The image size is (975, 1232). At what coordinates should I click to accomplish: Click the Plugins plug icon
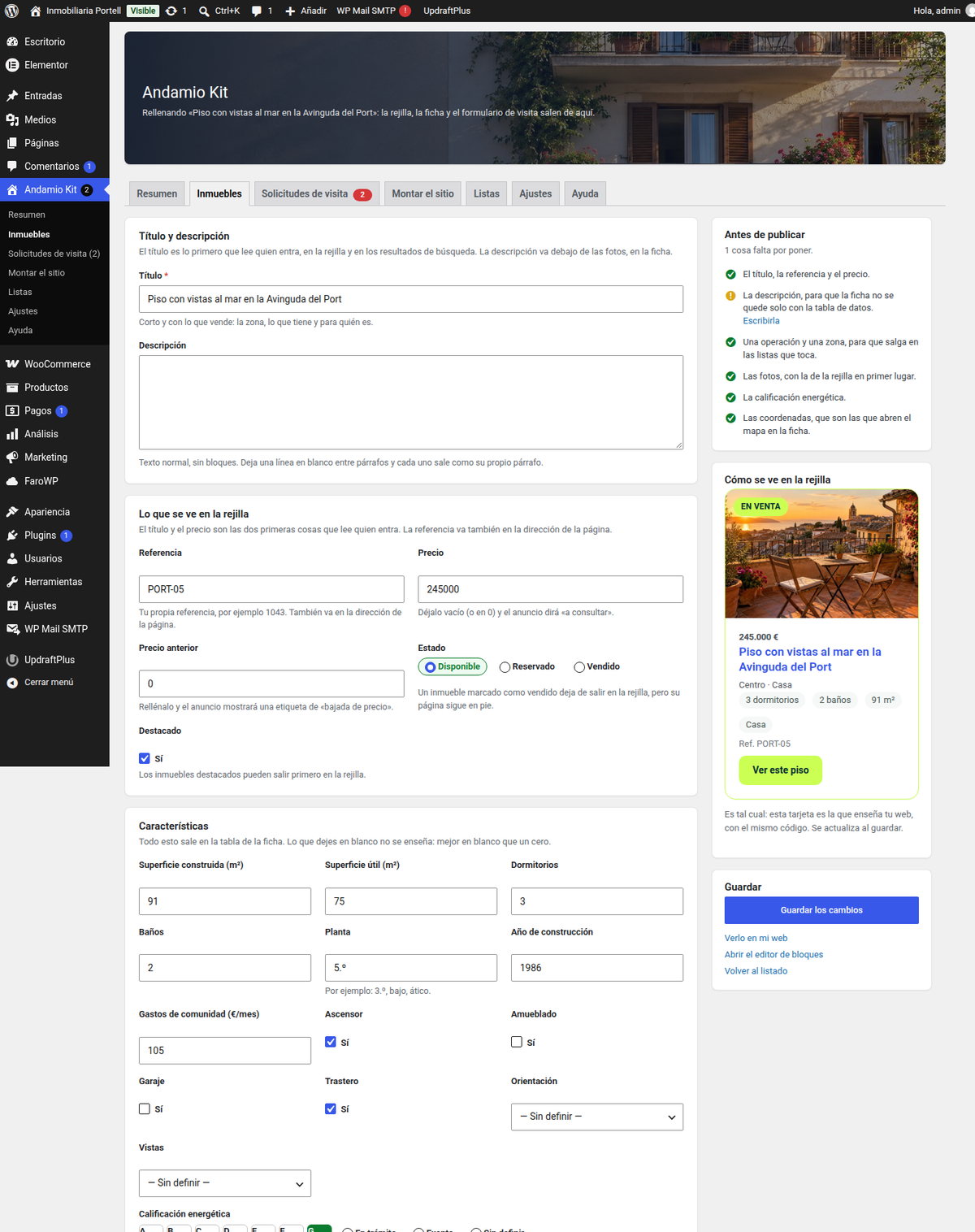tap(12, 536)
